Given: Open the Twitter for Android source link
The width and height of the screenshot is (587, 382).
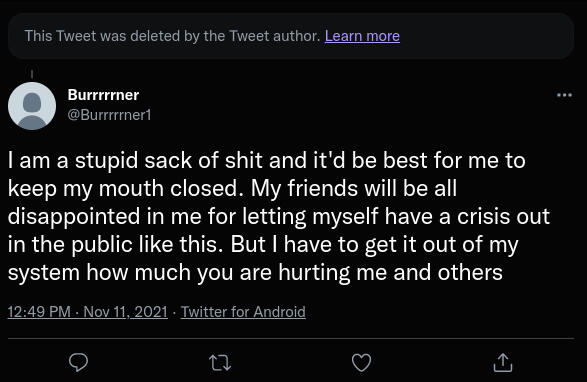Looking at the screenshot, I should (x=243, y=312).
